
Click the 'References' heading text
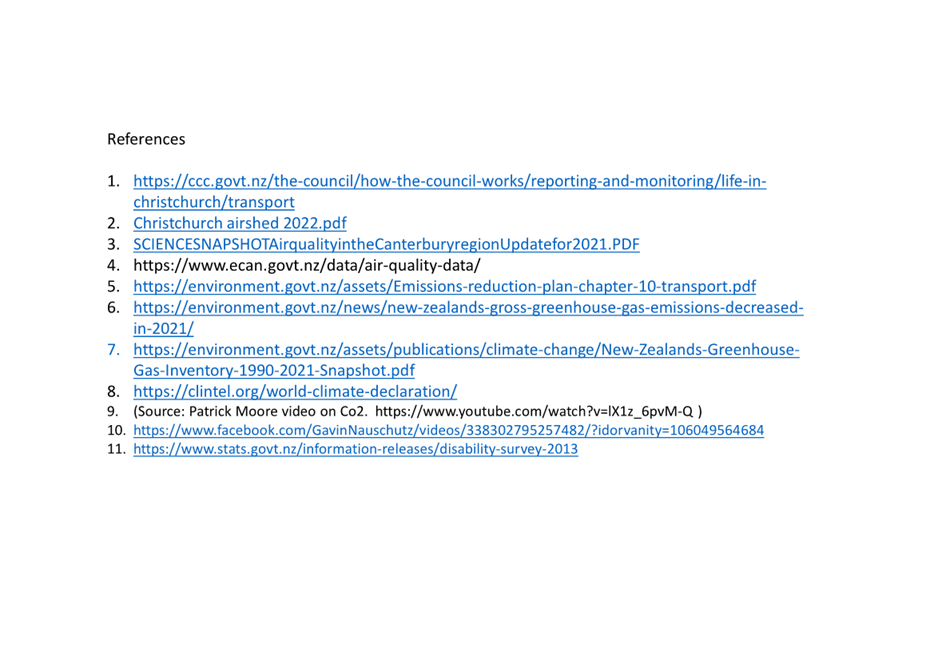pos(146,139)
